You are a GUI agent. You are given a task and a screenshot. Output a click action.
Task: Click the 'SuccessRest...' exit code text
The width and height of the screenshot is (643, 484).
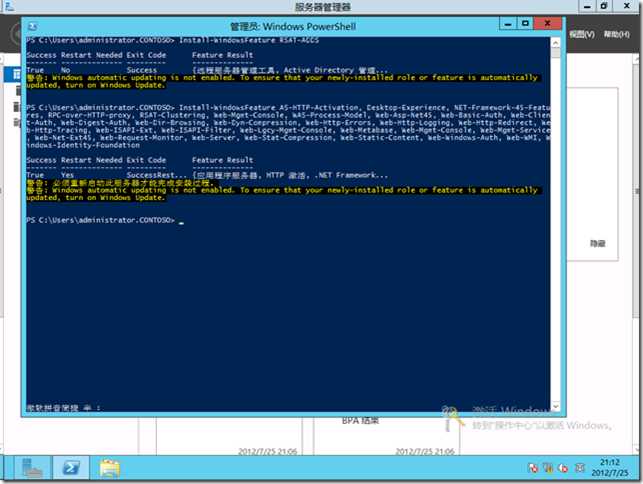click(x=156, y=176)
